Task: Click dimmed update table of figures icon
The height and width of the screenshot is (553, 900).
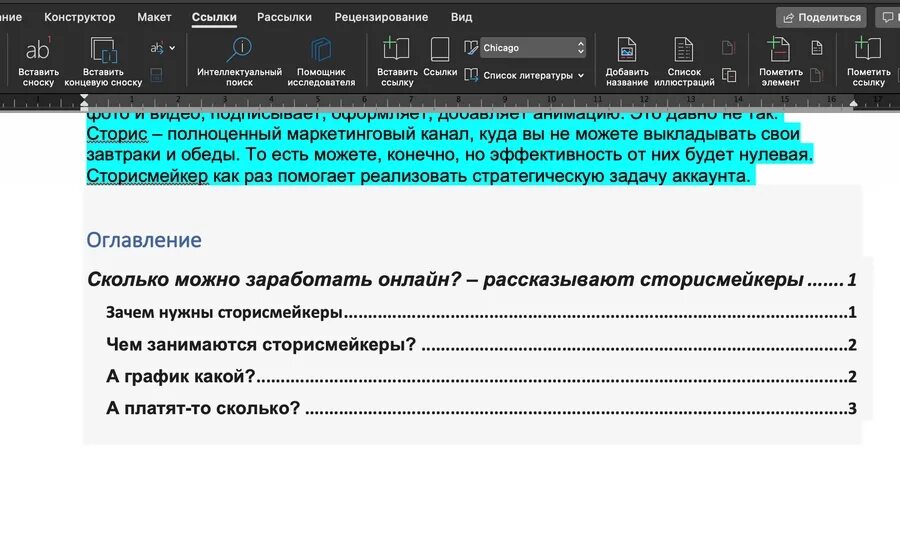Action: pos(728,48)
